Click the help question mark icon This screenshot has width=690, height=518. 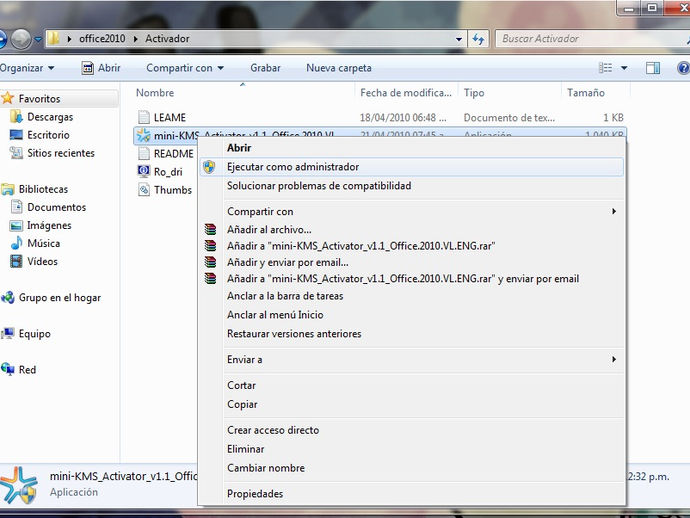(x=683, y=68)
